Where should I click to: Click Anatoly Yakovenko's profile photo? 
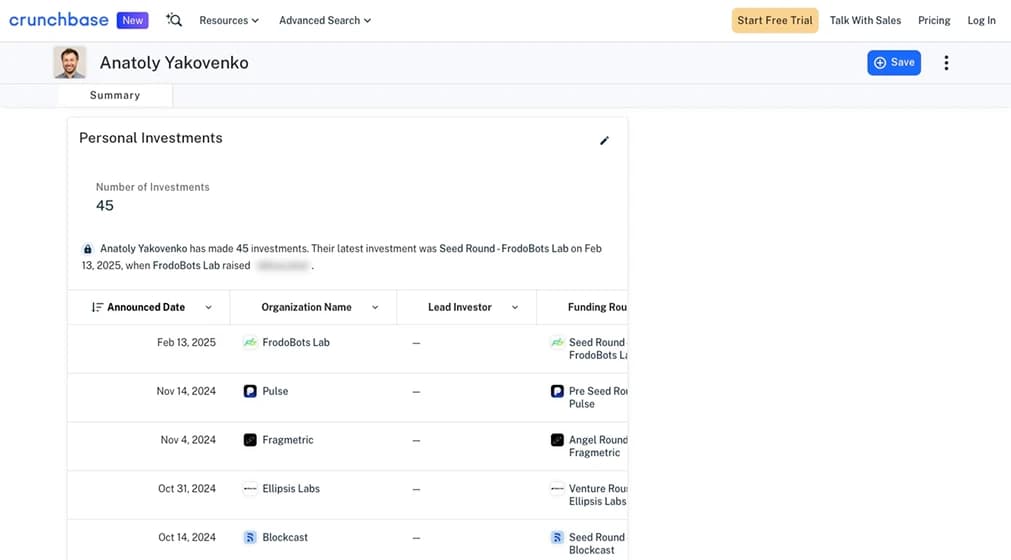70,63
